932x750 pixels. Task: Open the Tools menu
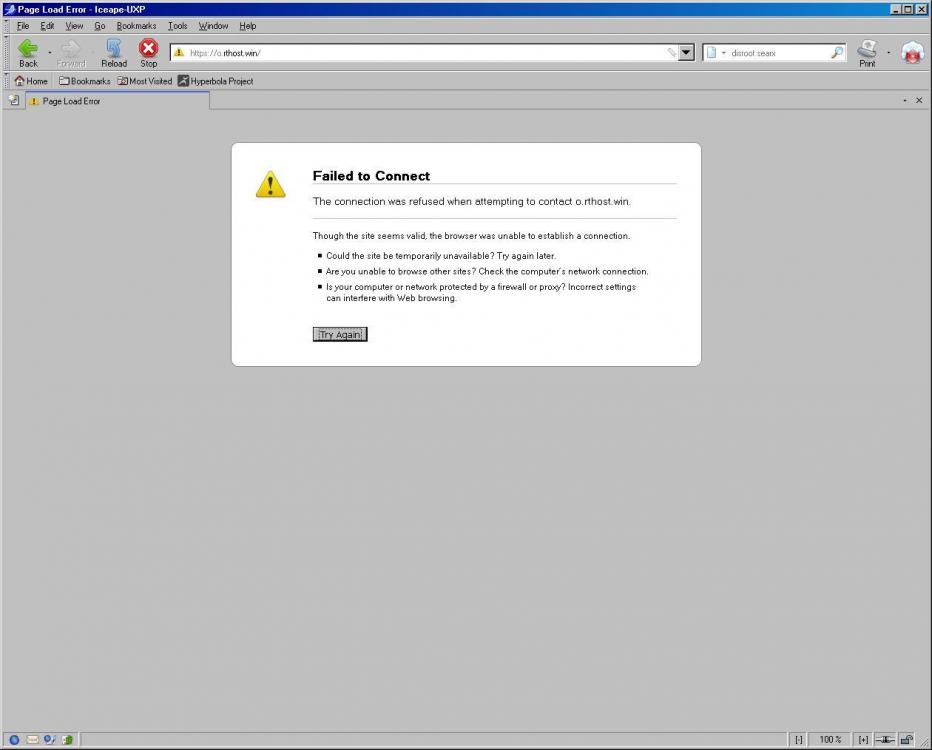pyautogui.click(x=177, y=26)
